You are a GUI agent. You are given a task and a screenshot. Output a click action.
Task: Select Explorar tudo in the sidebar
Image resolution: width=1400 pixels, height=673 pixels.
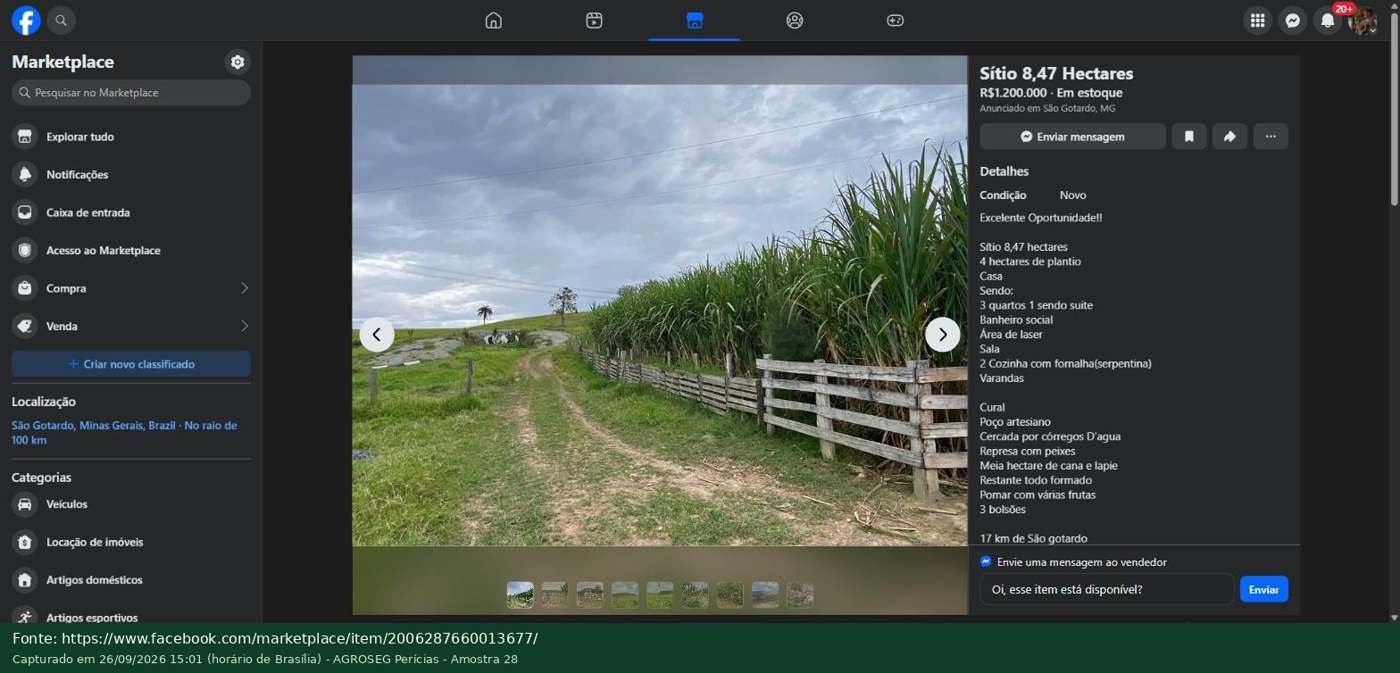coord(131,137)
